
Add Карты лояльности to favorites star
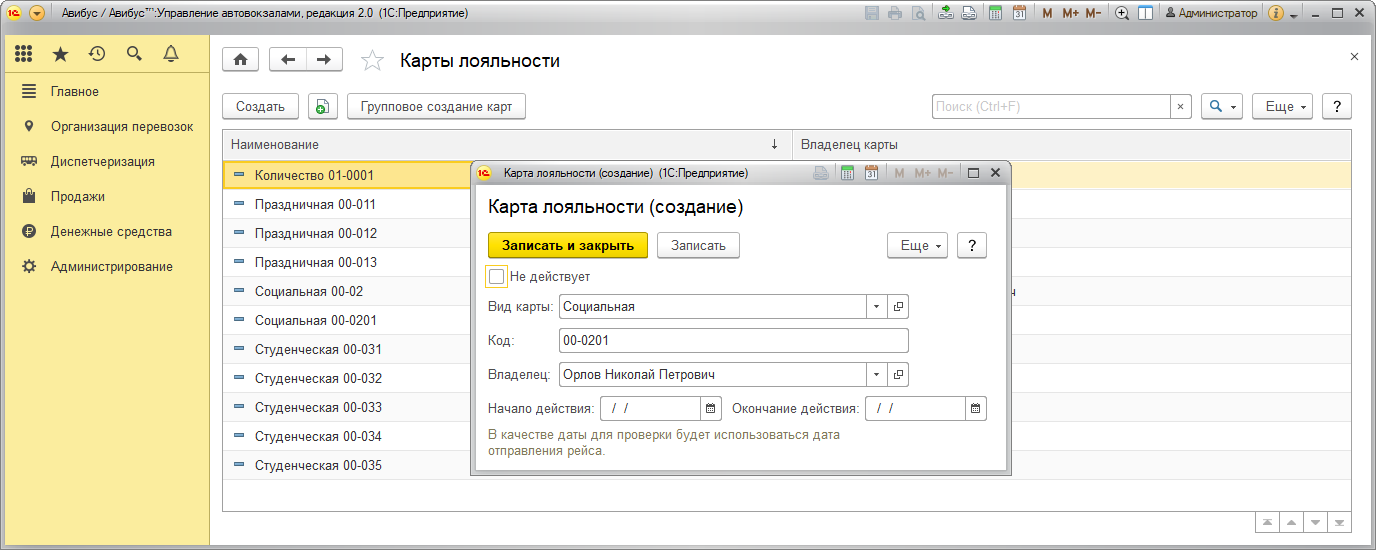pos(372,61)
